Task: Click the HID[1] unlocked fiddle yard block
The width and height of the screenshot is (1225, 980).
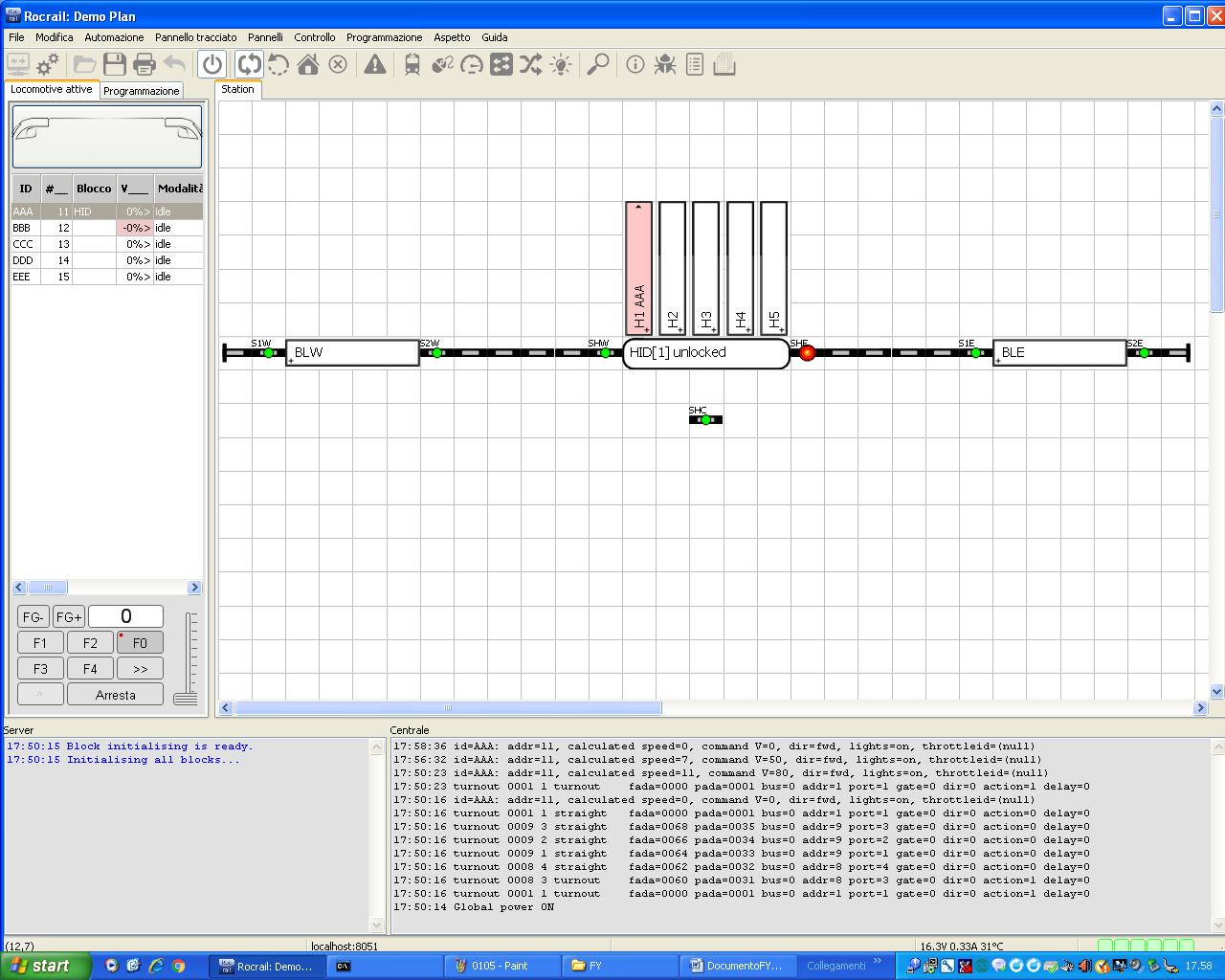Action: click(706, 353)
